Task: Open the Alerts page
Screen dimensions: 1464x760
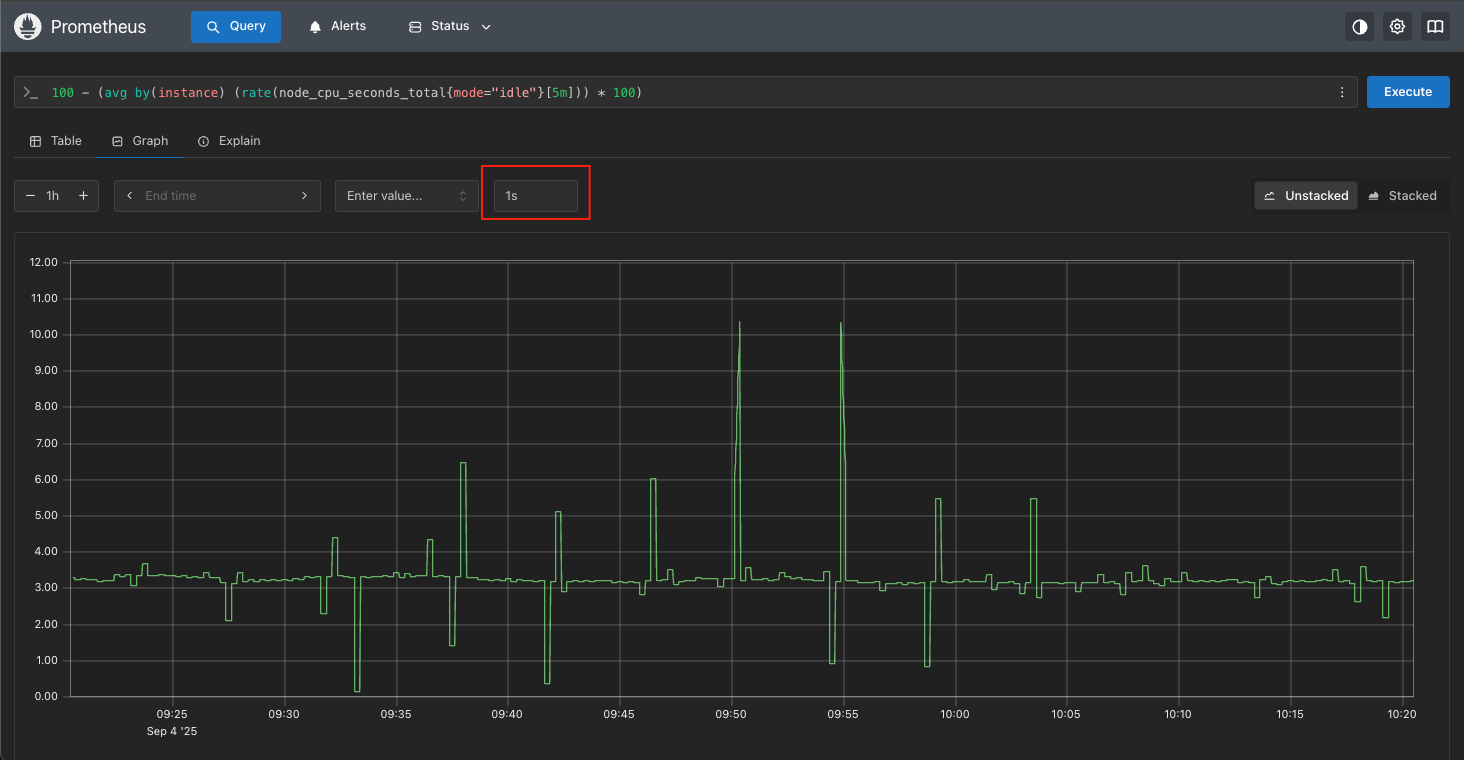Action: pyautogui.click(x=337, y=27)
